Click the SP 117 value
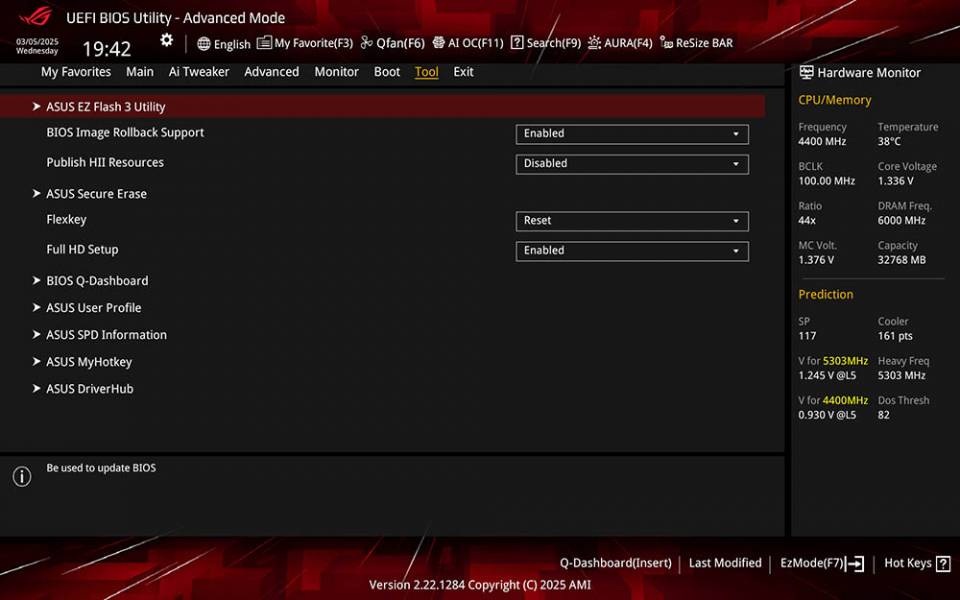This screenshot has width=960, height=600. 807,336
